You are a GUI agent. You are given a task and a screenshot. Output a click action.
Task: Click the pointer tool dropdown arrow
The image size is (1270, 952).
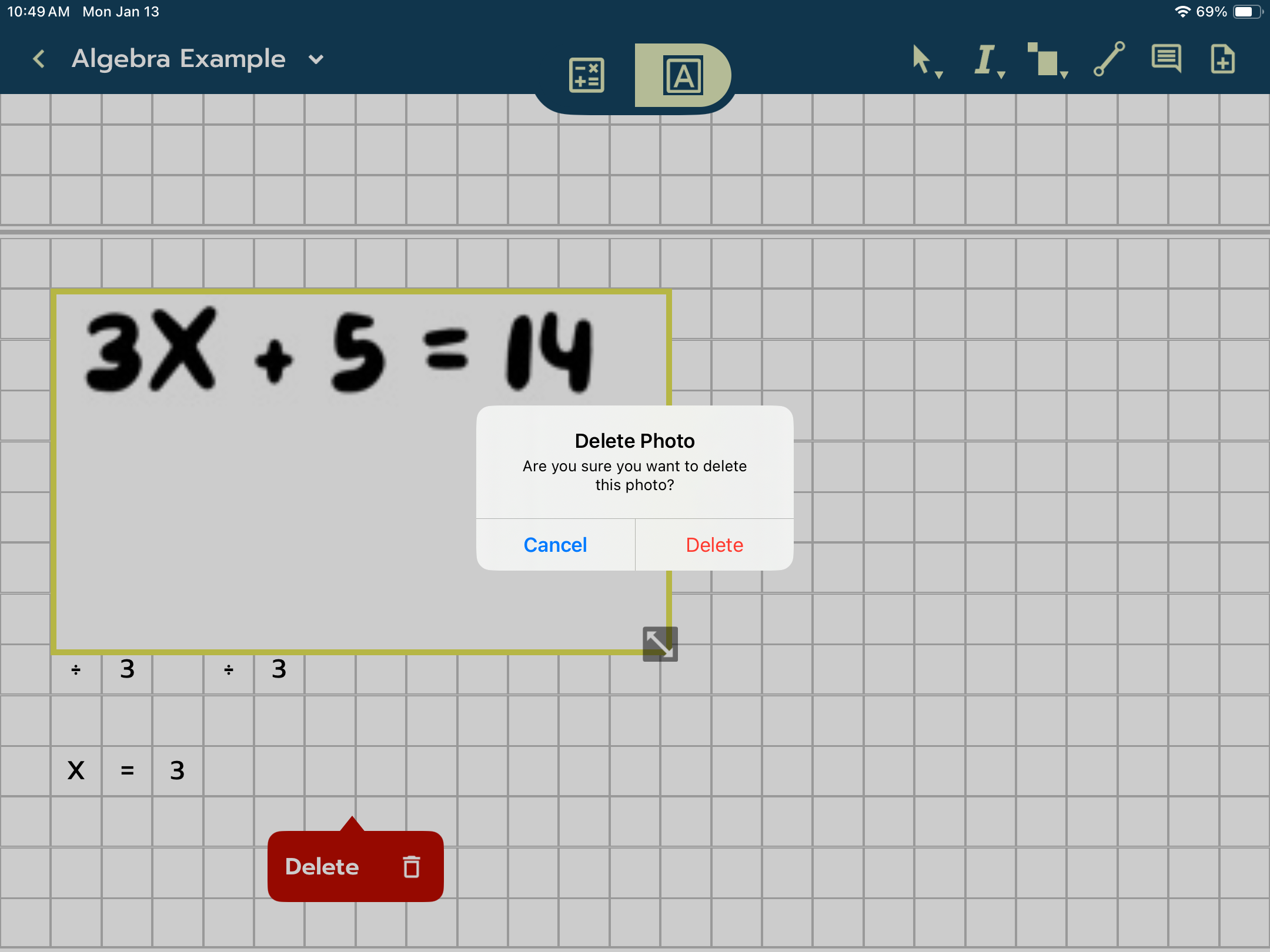coord(939,75)
